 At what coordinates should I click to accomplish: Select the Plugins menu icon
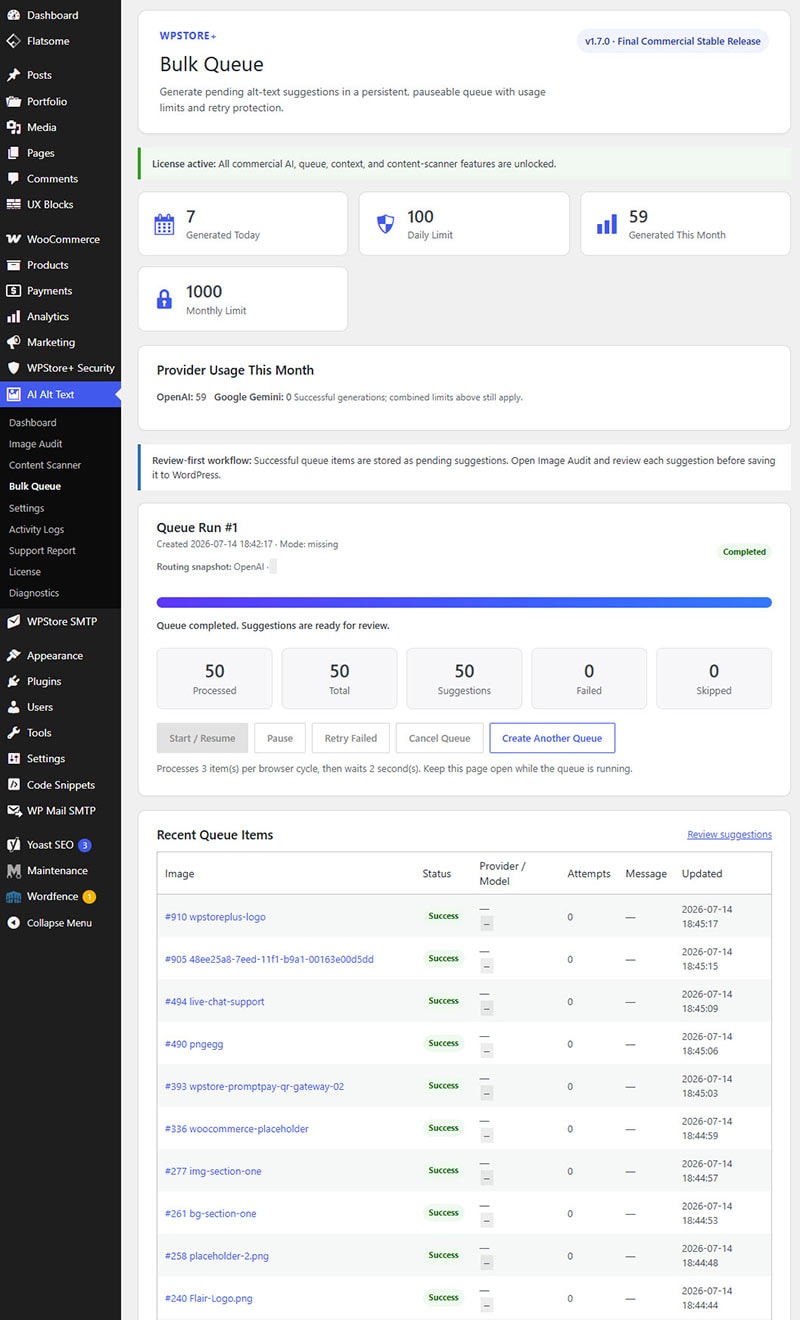[13, 681]
